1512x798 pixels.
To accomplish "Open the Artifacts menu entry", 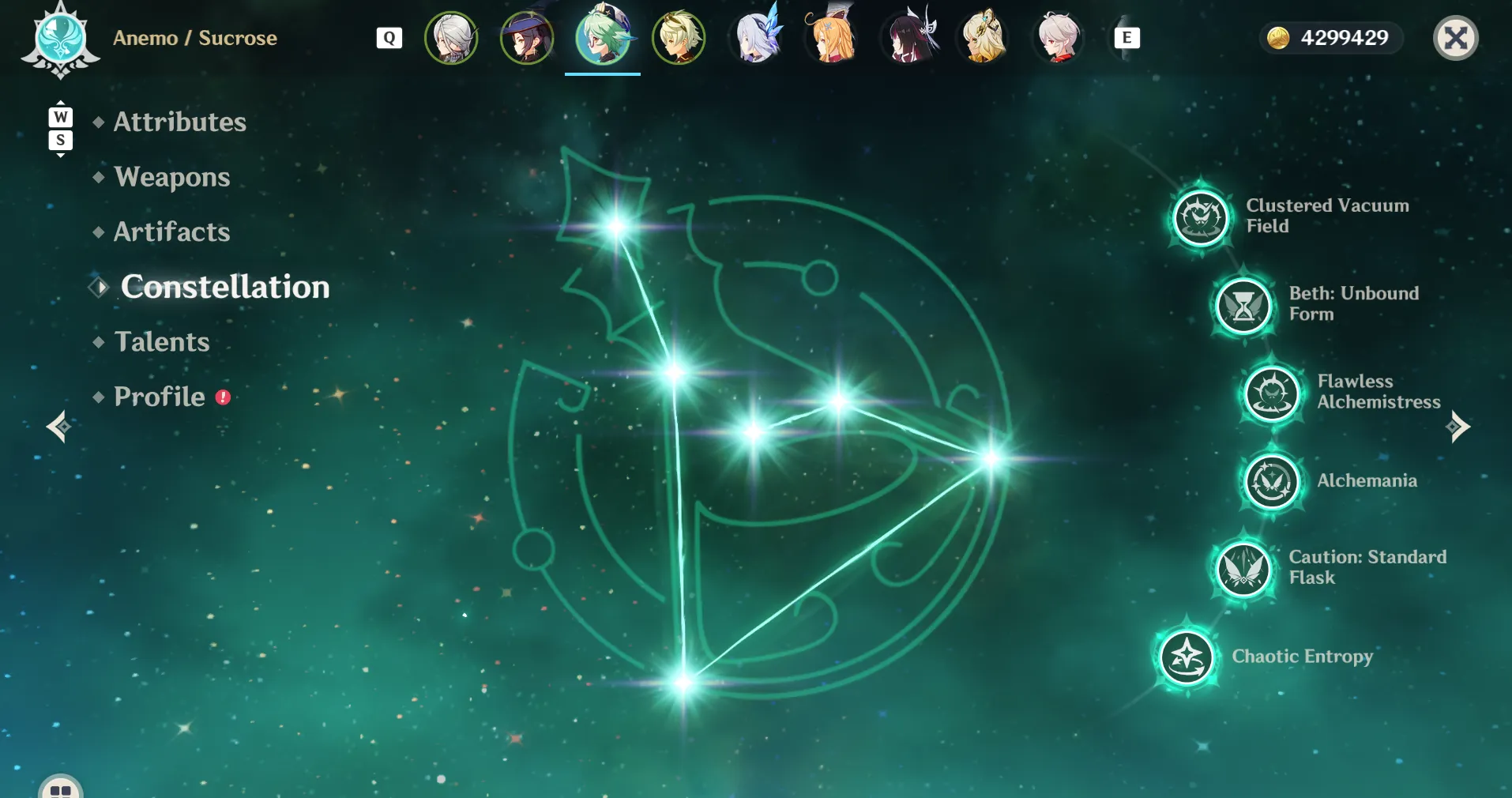I will point(172,232).
